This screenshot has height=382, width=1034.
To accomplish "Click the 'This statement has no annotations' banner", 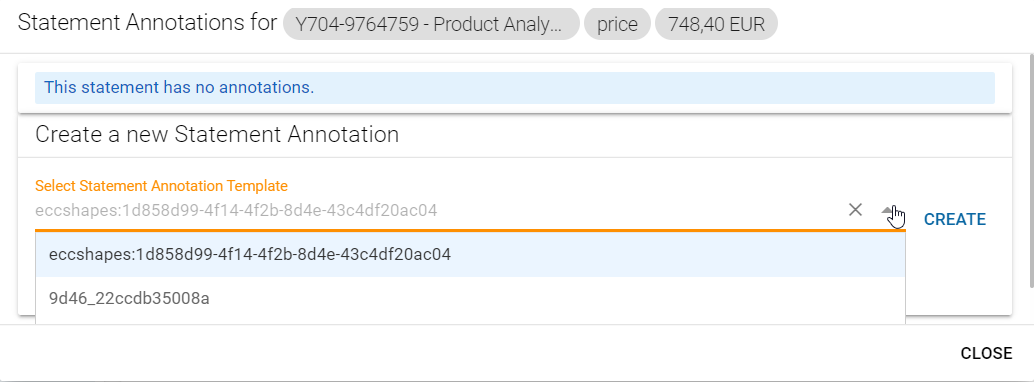I will (x=179, y=87).
